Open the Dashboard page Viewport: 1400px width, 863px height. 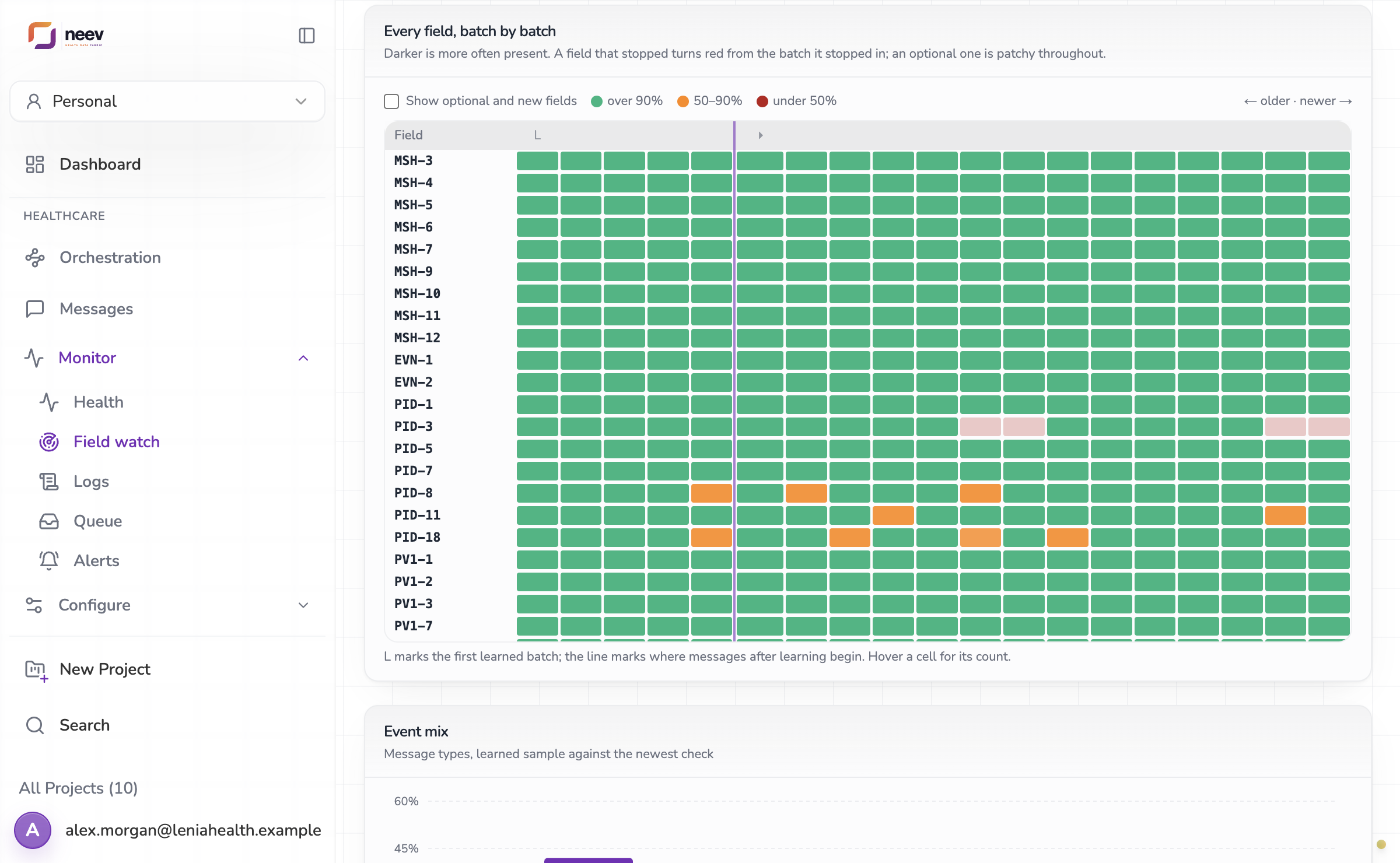[100, 164]
